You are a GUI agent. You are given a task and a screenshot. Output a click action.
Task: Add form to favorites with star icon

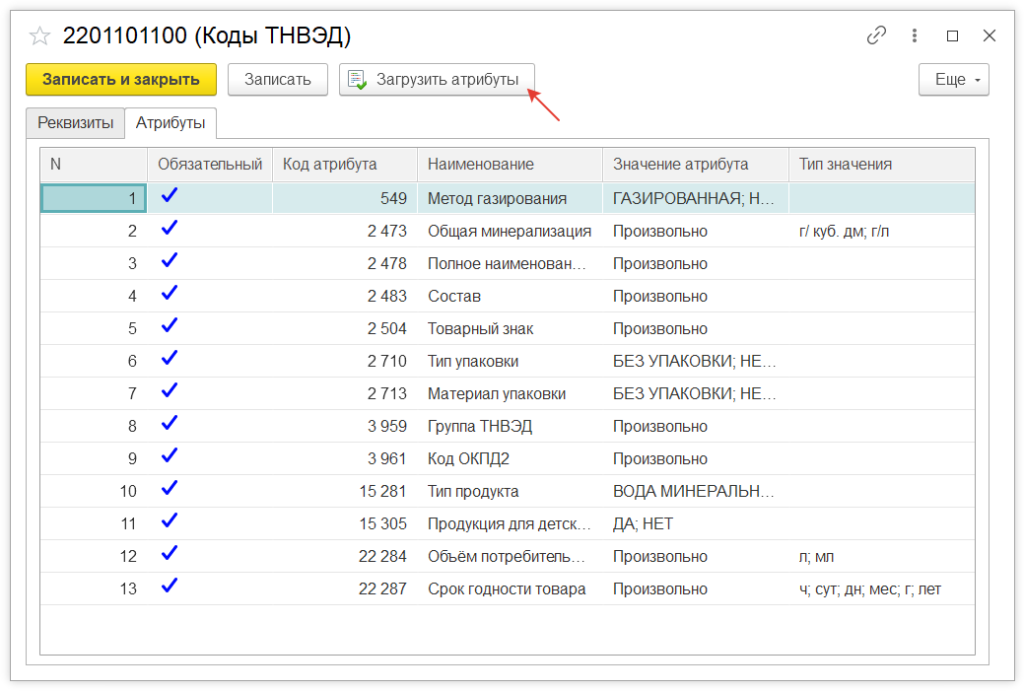(40, 35)
